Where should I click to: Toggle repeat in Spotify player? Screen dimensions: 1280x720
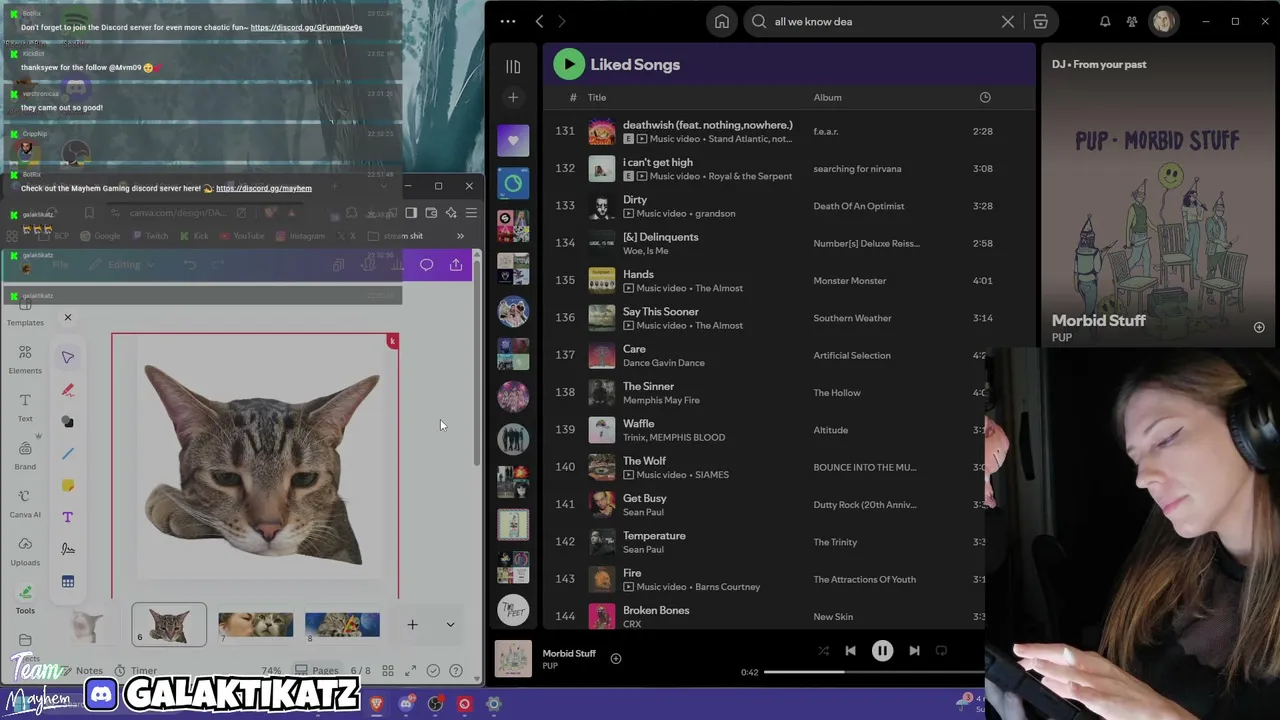tap(941, 651)
